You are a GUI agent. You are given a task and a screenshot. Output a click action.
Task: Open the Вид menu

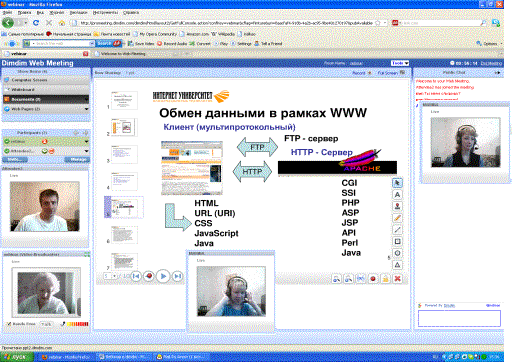pos(40,12)
